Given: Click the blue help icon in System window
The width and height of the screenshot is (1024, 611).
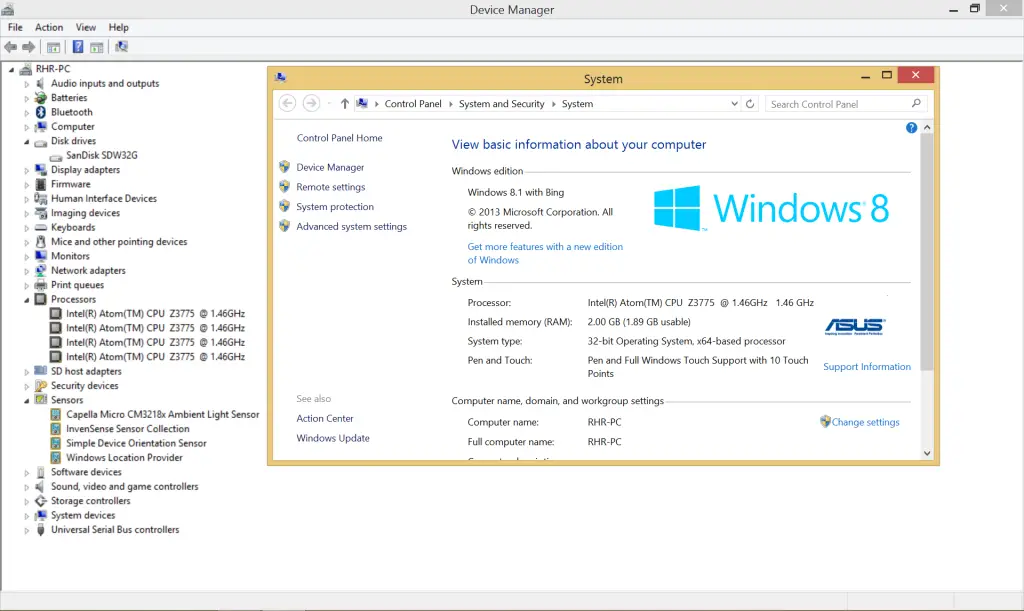Looking at the screenshot, I should tap(911, 128).
